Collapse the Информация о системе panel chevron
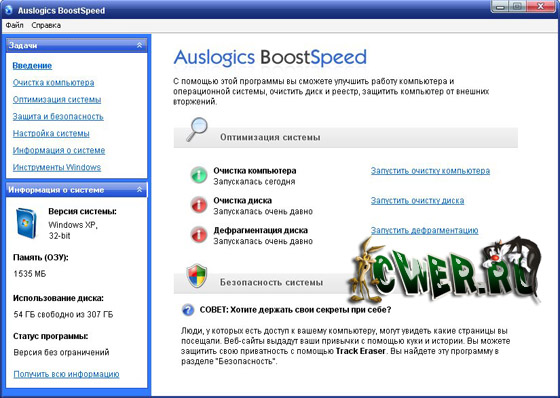This screenshot has height=398, width=560. (139, 190)
